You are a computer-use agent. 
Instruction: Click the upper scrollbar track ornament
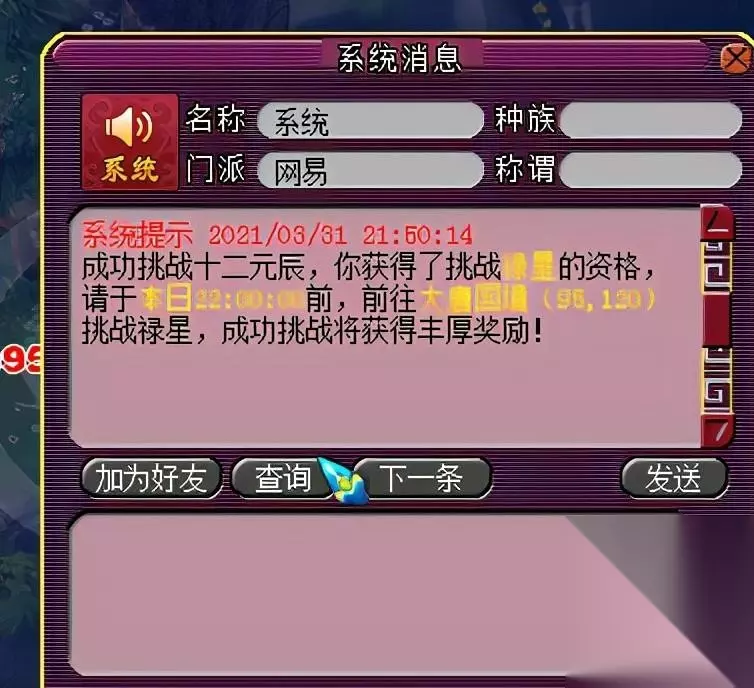point(717,268)
